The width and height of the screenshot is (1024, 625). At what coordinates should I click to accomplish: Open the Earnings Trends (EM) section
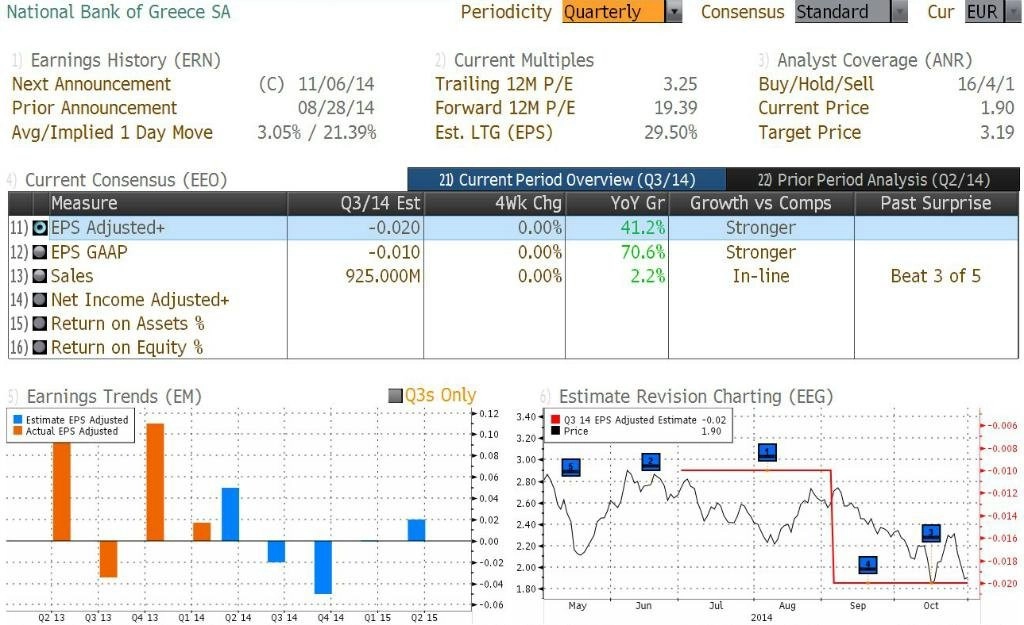coord(114,396)
